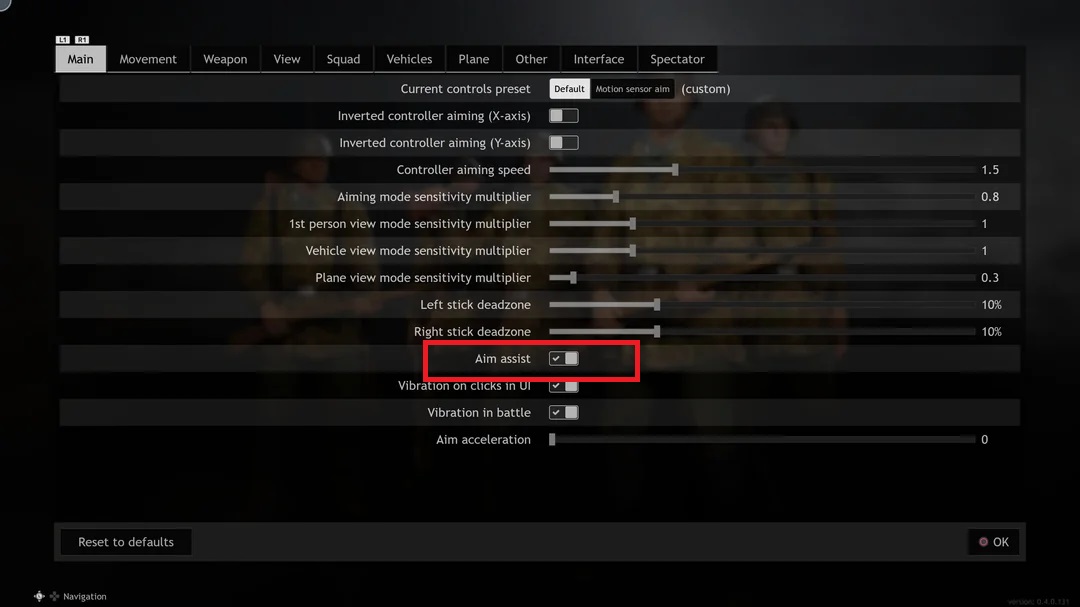This screenshot has width=1080, height=607.
Task: Click the Aim acceleration slider track
Action: 762,440
